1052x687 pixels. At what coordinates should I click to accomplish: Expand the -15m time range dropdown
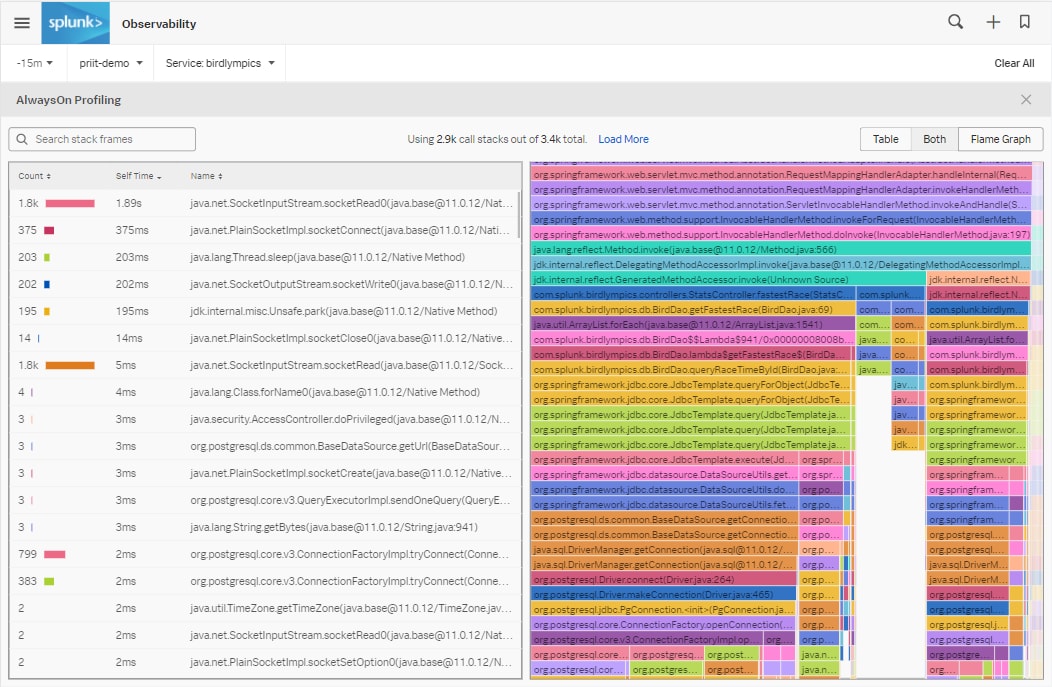click(x=34, y=63)
